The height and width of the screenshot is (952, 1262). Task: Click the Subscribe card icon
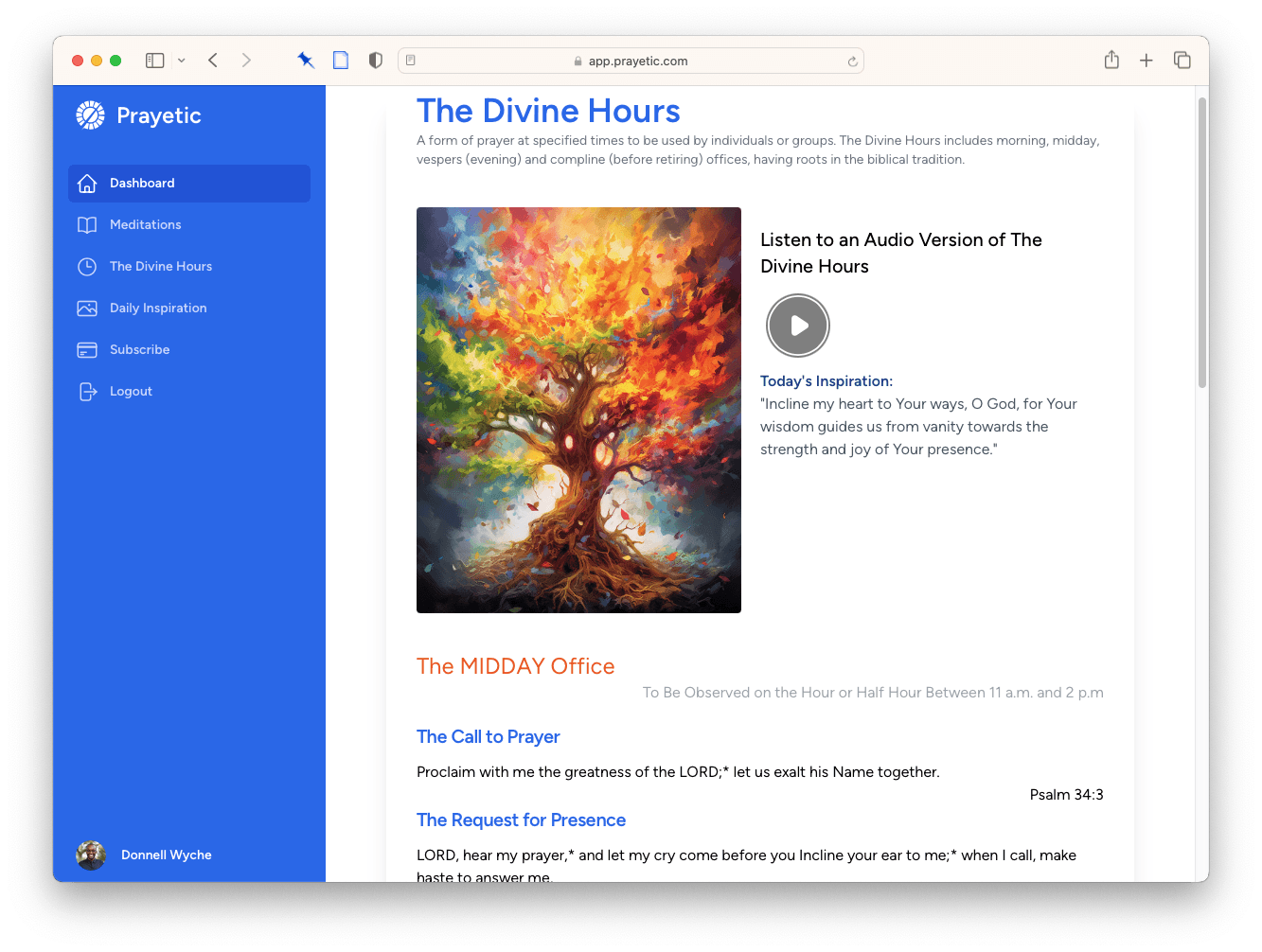click(87, 350)
